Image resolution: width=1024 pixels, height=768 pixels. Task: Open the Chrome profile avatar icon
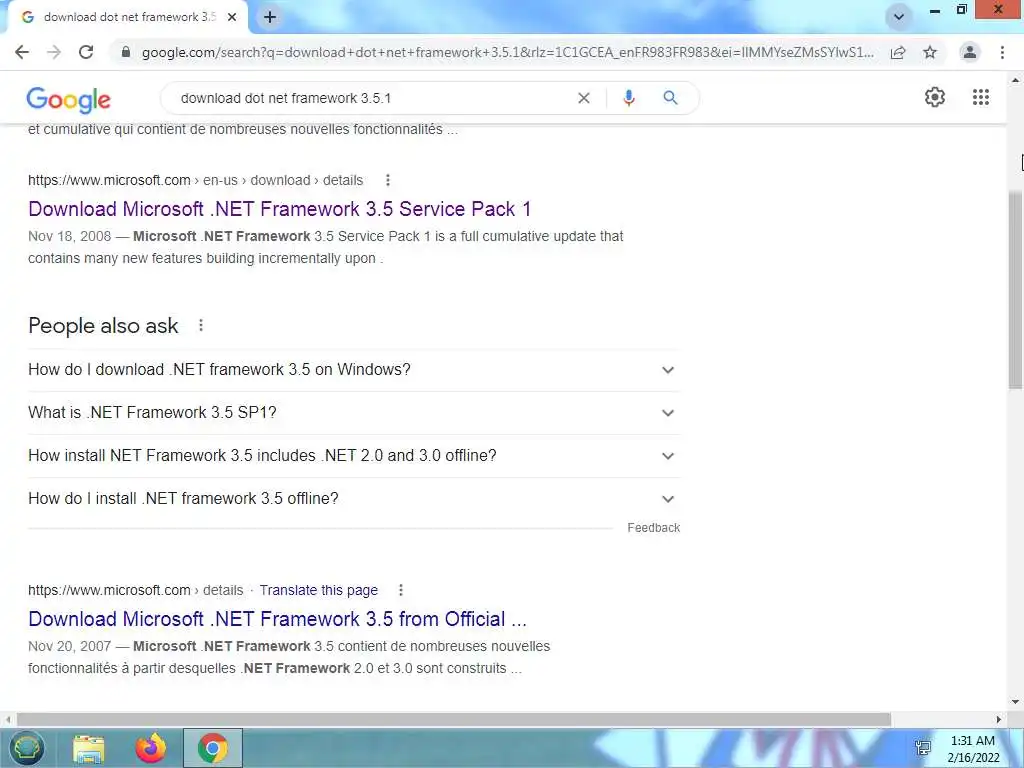pos(970,52)
